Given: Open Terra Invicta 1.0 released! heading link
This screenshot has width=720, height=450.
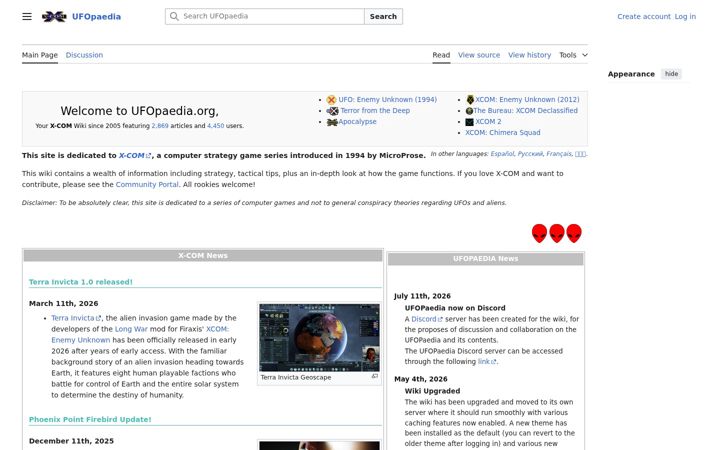Looking at the screenshot, I should (81, 282).
